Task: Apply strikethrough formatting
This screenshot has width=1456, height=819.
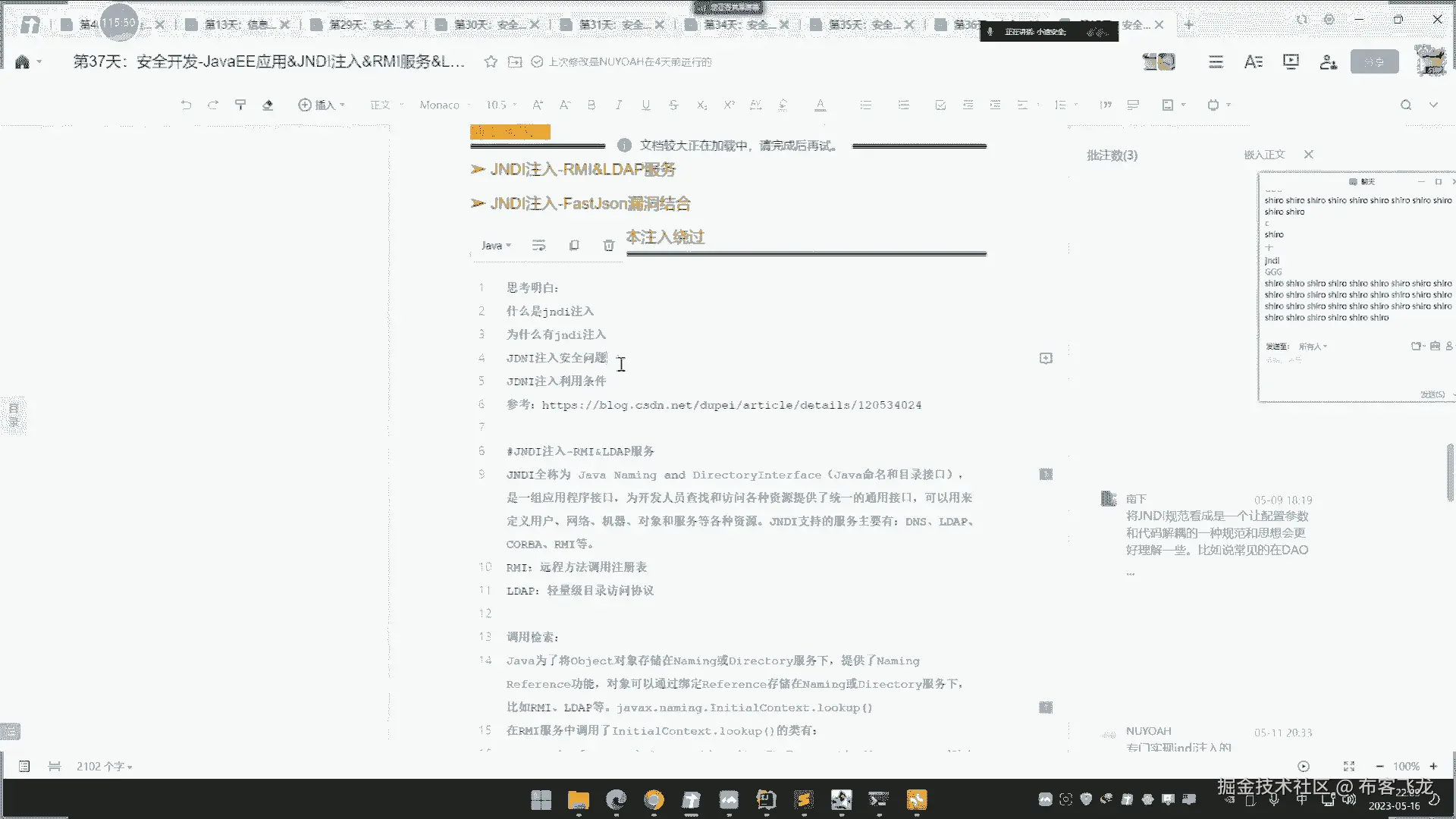Action: click(x=673, y=105)
